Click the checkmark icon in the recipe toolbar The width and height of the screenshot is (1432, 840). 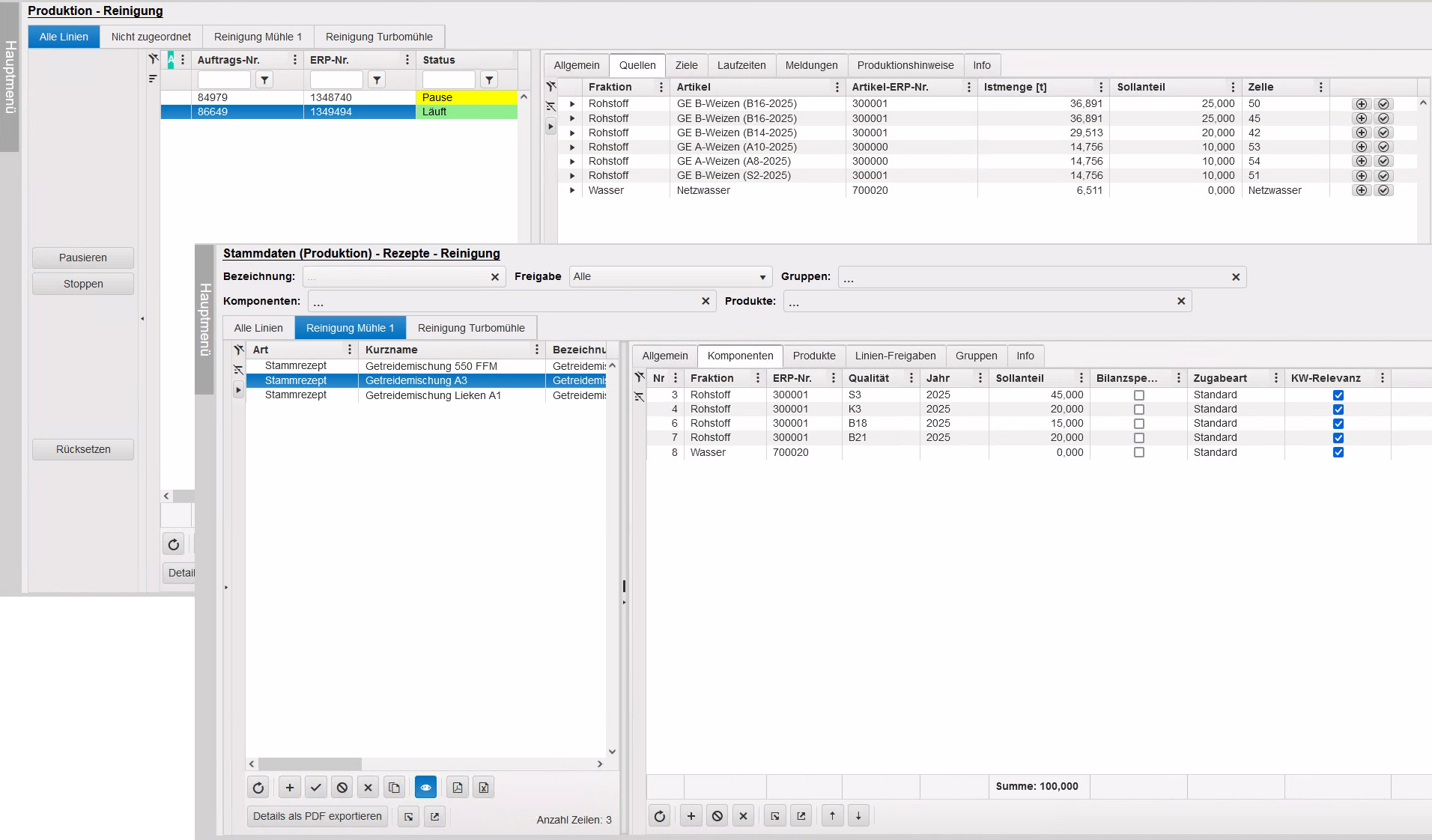pyautogui.click(x=316, y=788)
